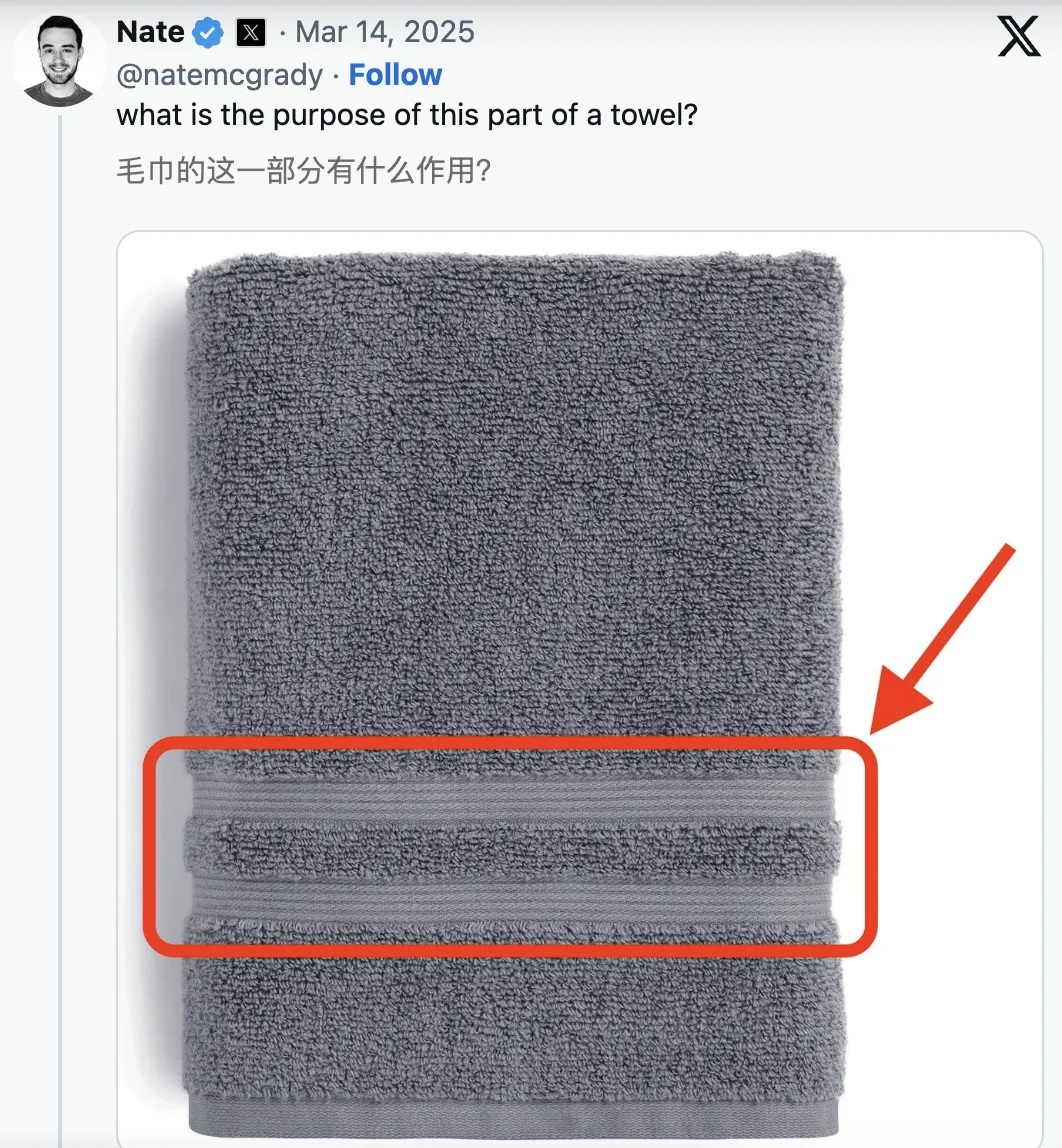The image size is (1062, 1148).
Task: Click the vertical thread line below avatar
Action: tap(60, 630)
